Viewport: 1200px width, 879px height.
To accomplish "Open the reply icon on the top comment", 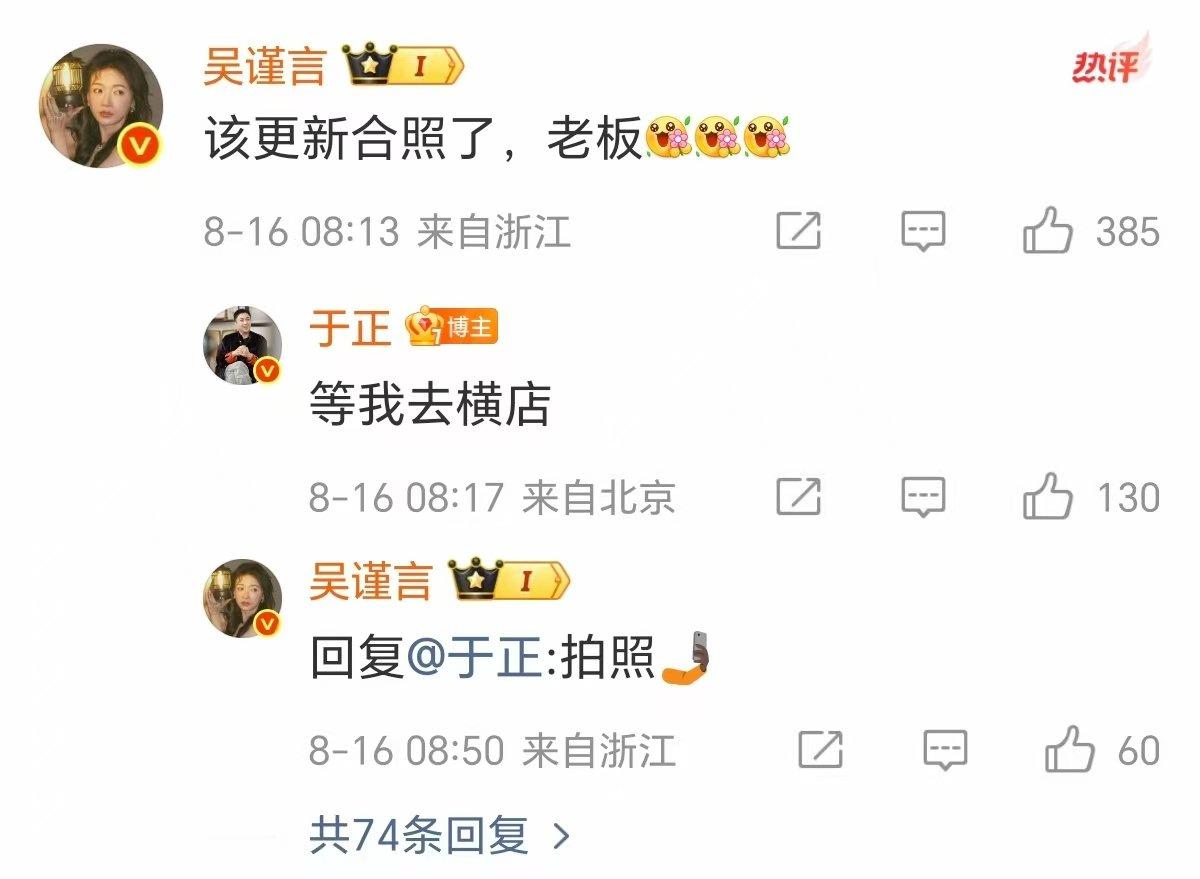I will coord(923,232).
